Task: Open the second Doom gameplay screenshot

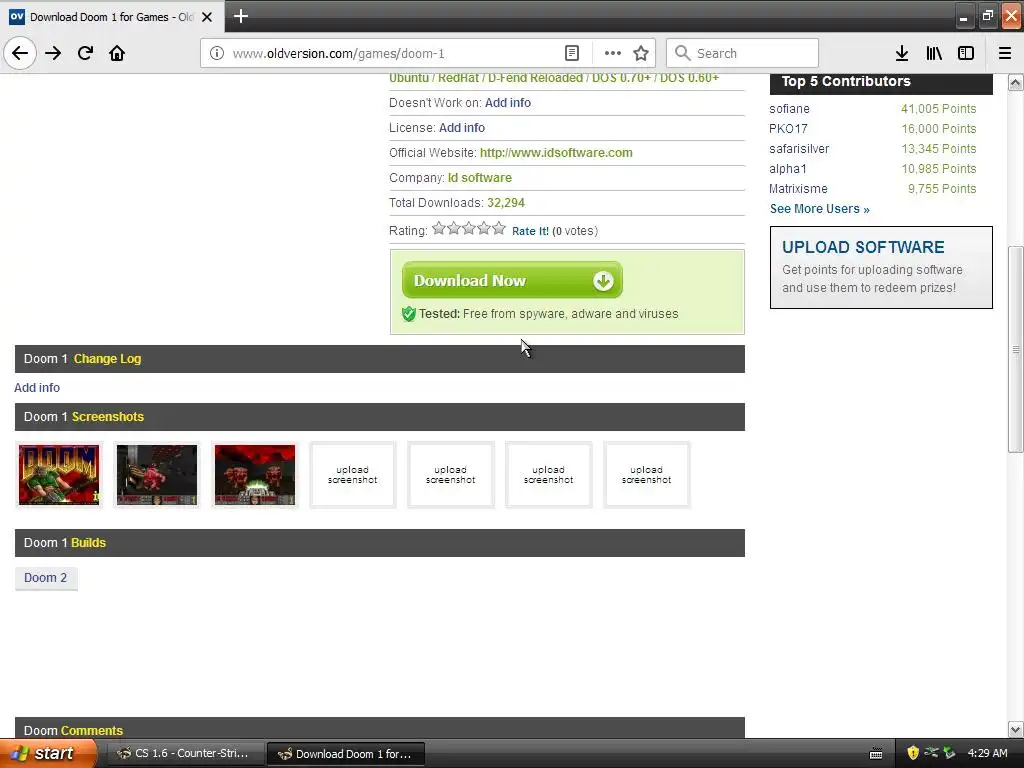Action: (x=157, y=475)
